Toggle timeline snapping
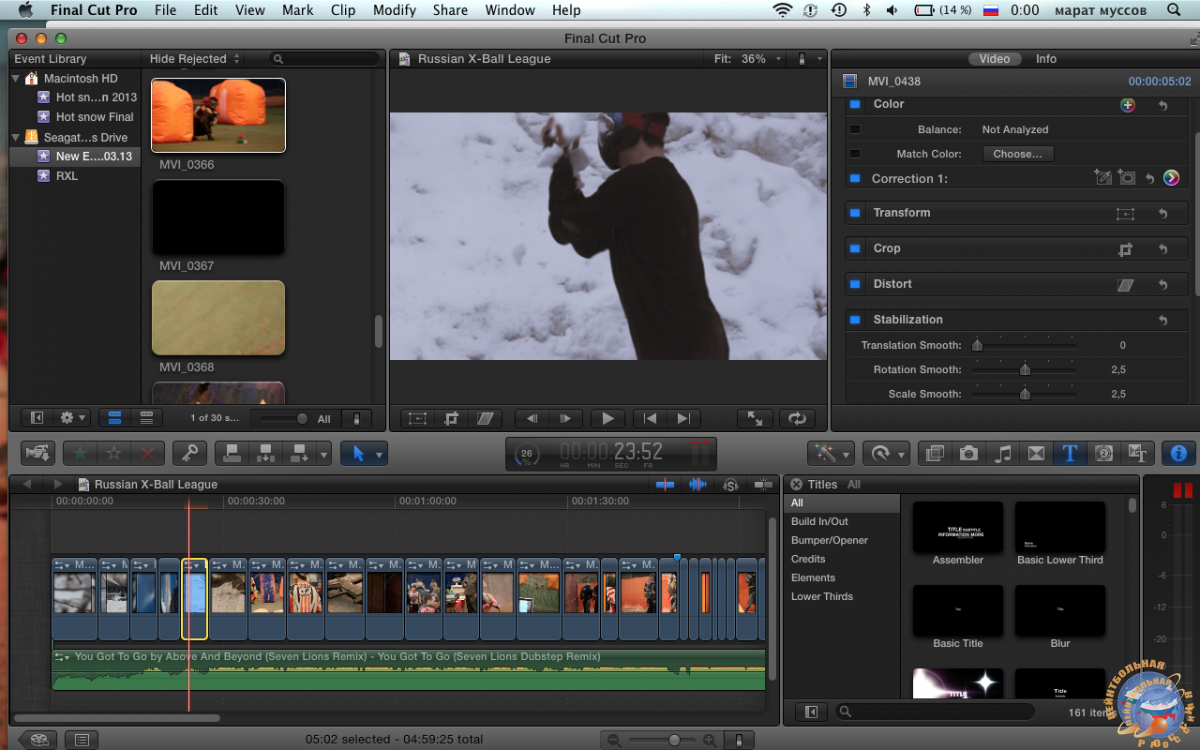The width and height of the screenshot is (1200, 750). tap(764, 485)
